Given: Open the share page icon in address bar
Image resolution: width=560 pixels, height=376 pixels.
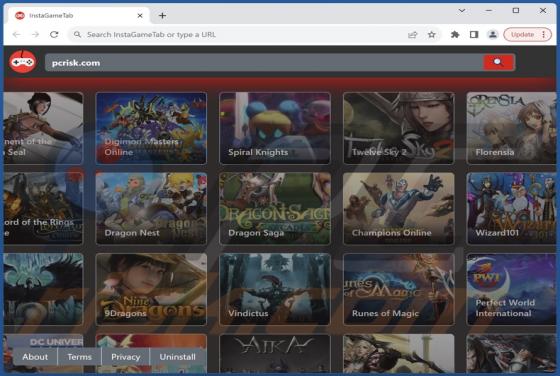Looking at the screenshot, I should pyautogui.click(x=412, y=35).
